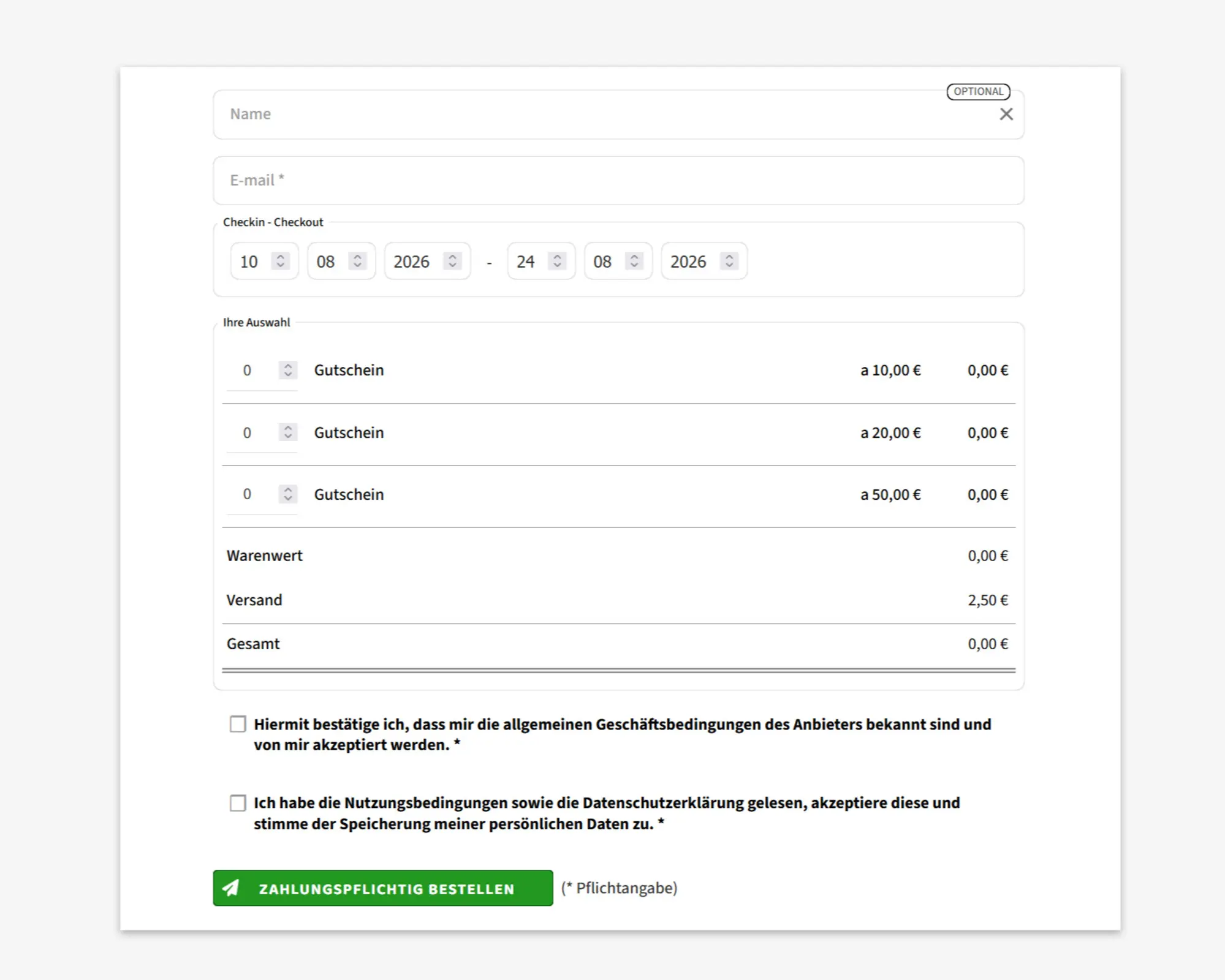The image size is (1225, 980).
Task: Adjust the checkout month stepper showing 08
Action: (634, 261)
